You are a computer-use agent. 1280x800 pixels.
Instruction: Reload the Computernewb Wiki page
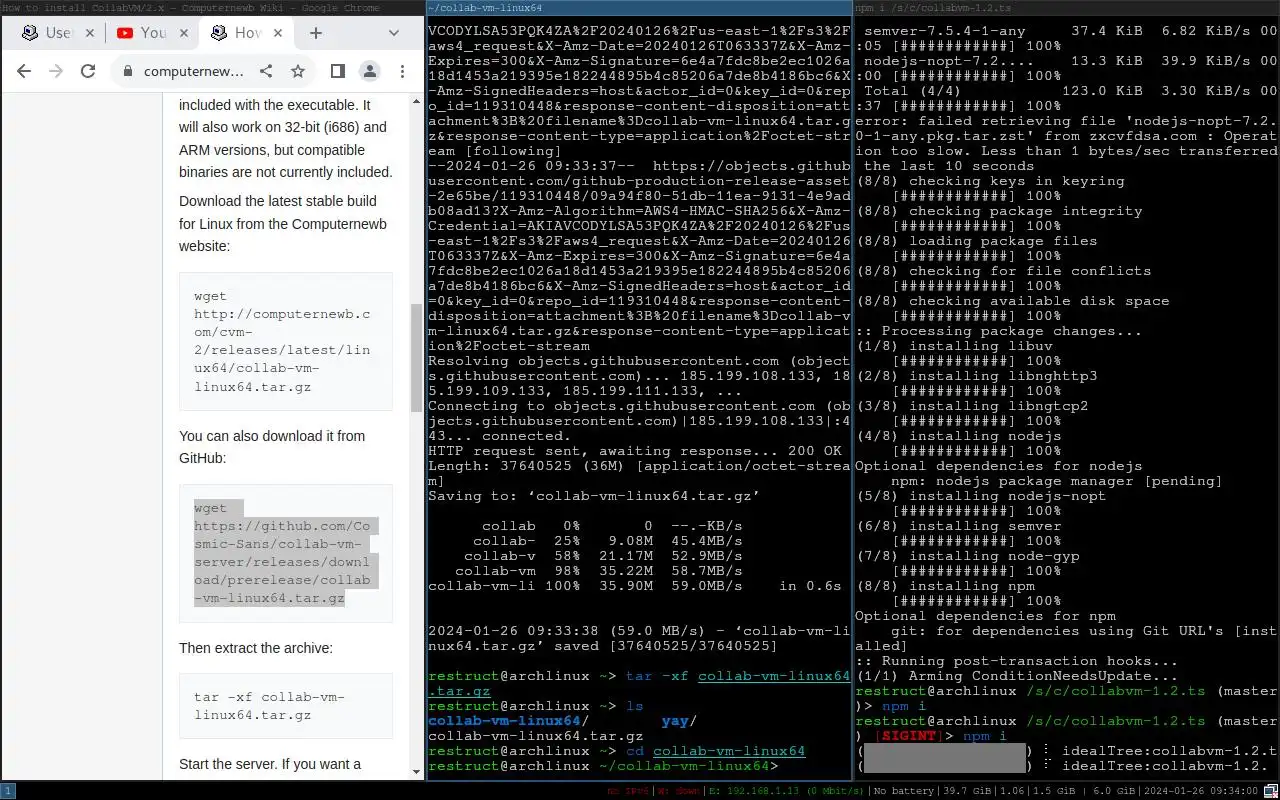pos(88,71)
